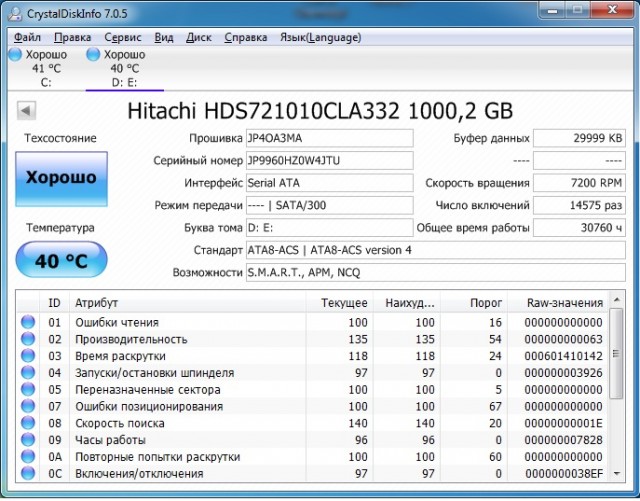The width and height of the screenshot is (640, 501).
Task: Click the Атрибут column header
Action: pos(187,303)
